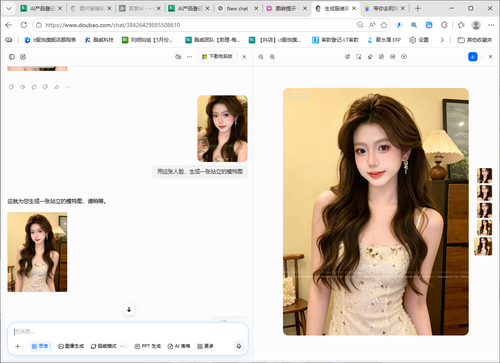Copy the previous response with copy icon
500x363 pixels.
11,87
